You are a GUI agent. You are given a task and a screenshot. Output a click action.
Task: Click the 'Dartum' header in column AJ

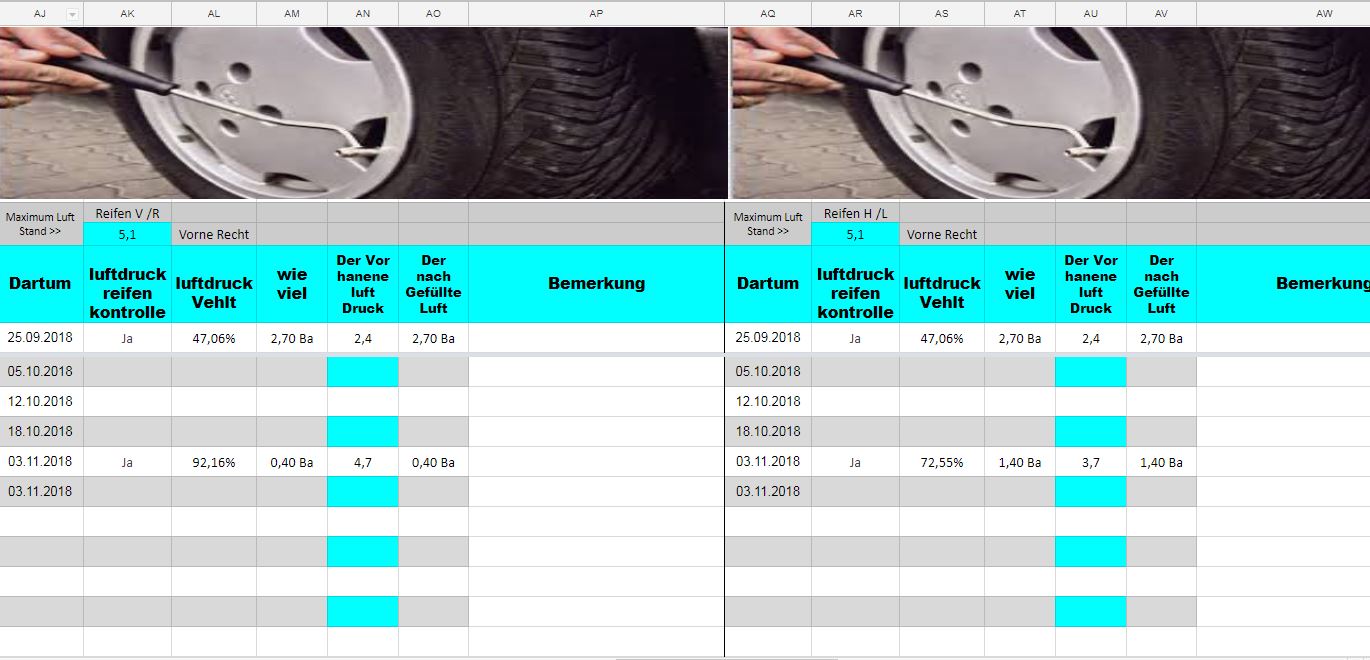[41, 284]
